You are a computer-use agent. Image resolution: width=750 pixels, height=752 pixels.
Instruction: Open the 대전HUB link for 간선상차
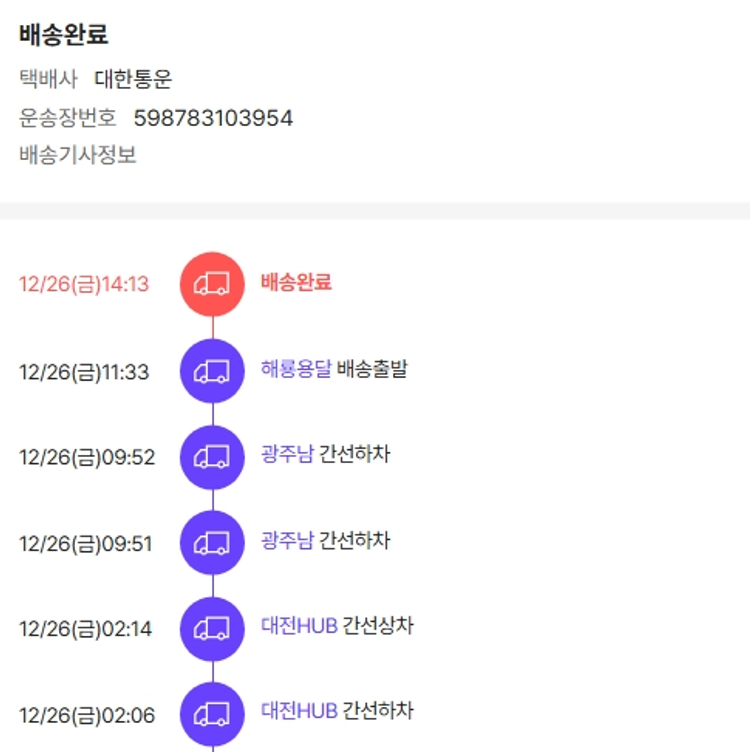click(299, 627)
